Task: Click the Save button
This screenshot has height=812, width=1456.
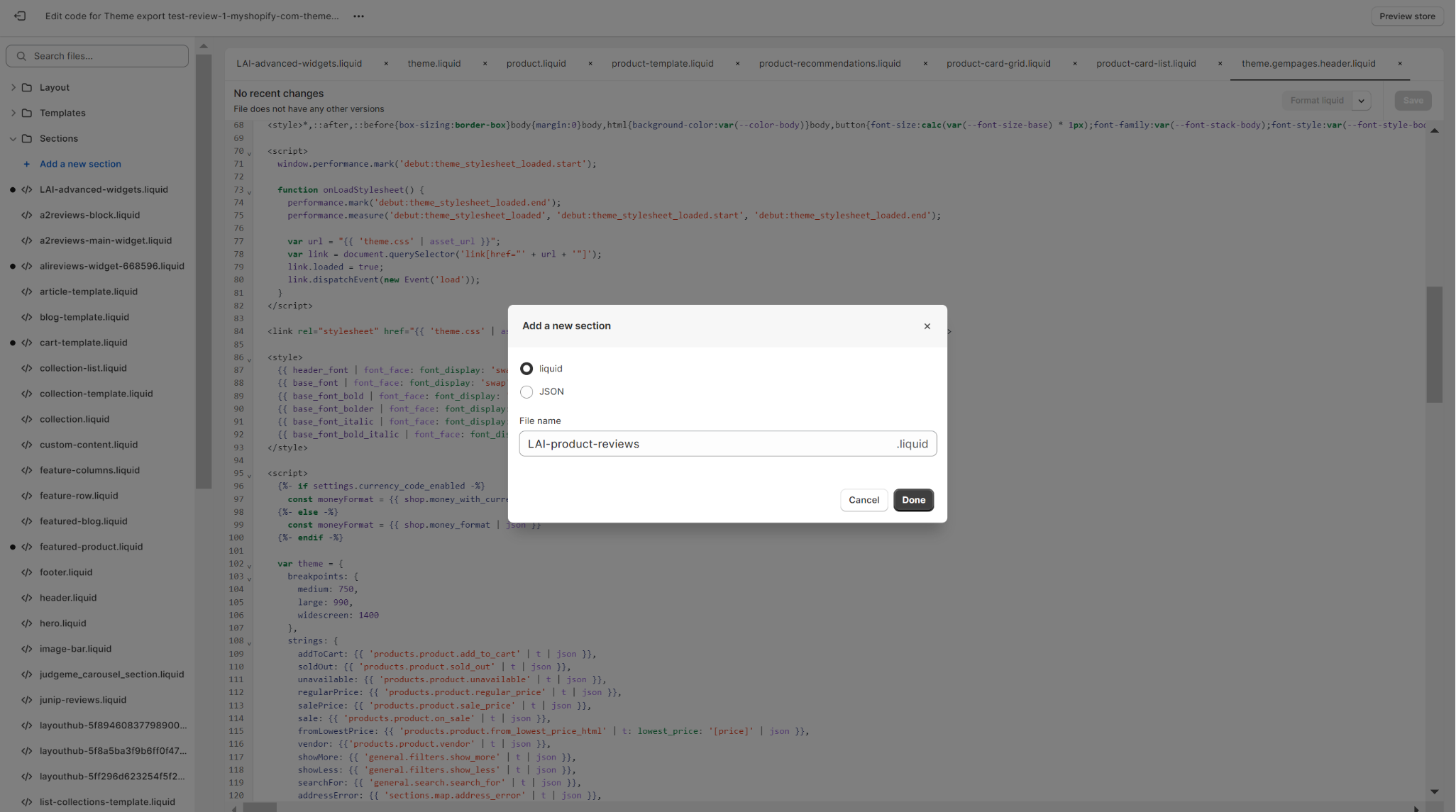Action: 1412,101
